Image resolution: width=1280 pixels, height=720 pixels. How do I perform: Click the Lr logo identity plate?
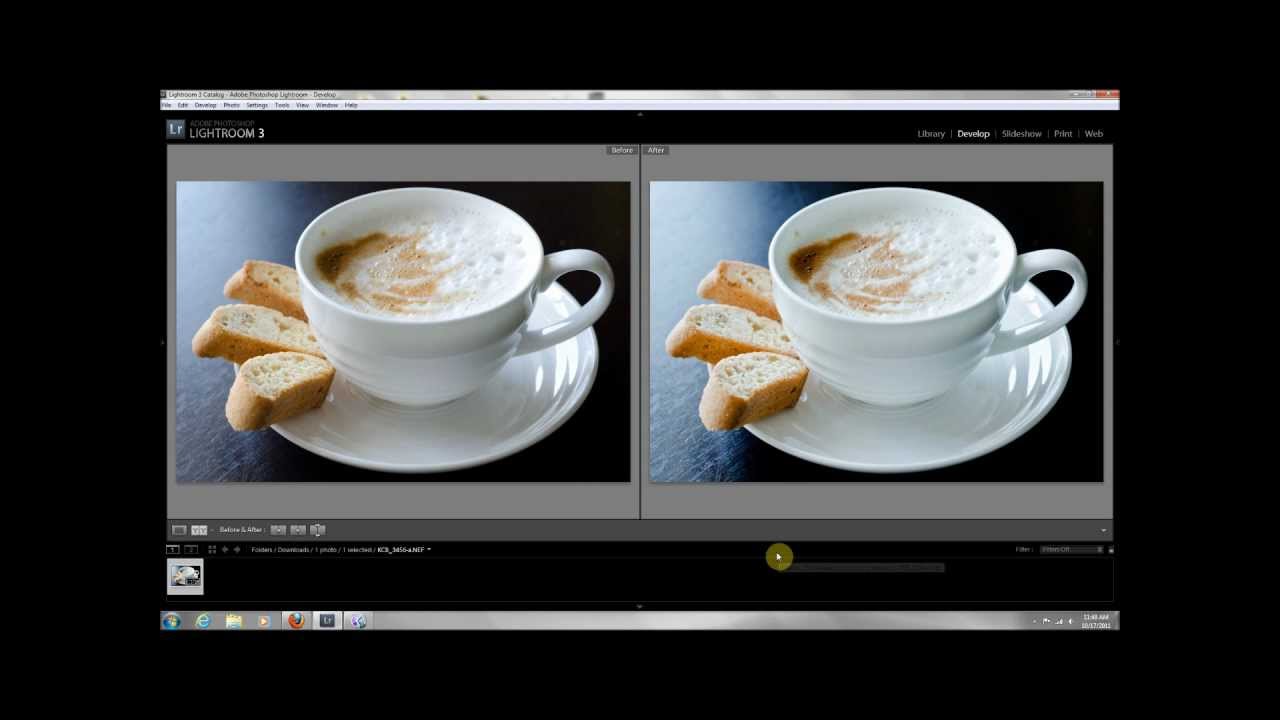click(176, 129)
